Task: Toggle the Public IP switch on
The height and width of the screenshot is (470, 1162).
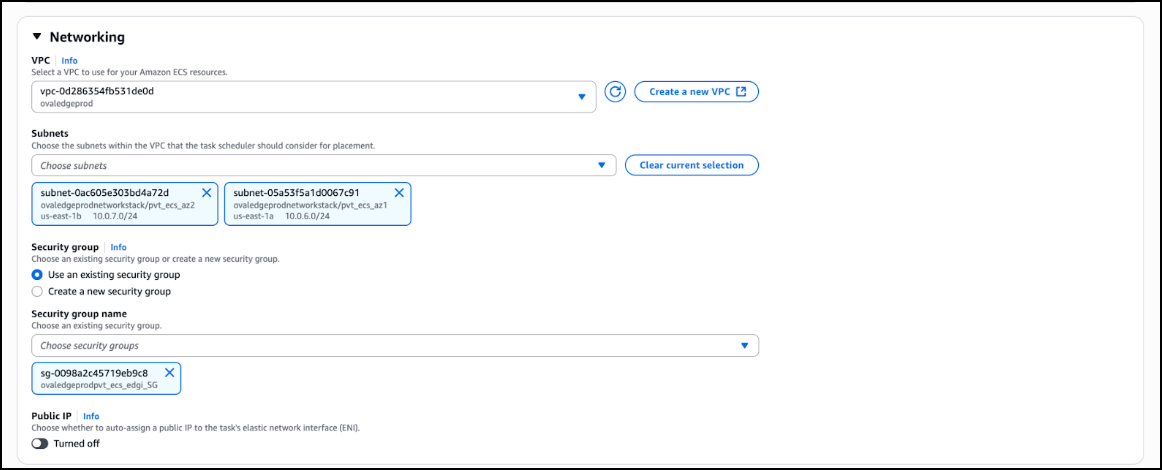Action: point(40,443)
